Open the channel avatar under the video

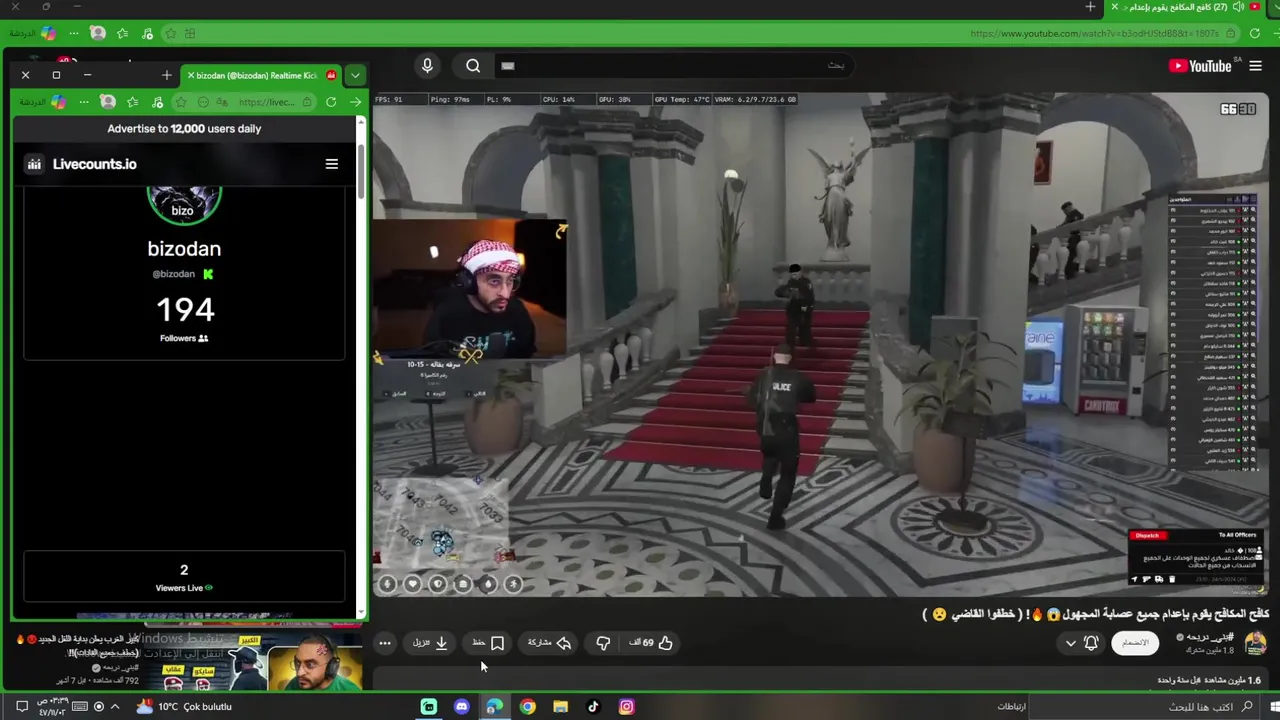(x=1255, y=643)
